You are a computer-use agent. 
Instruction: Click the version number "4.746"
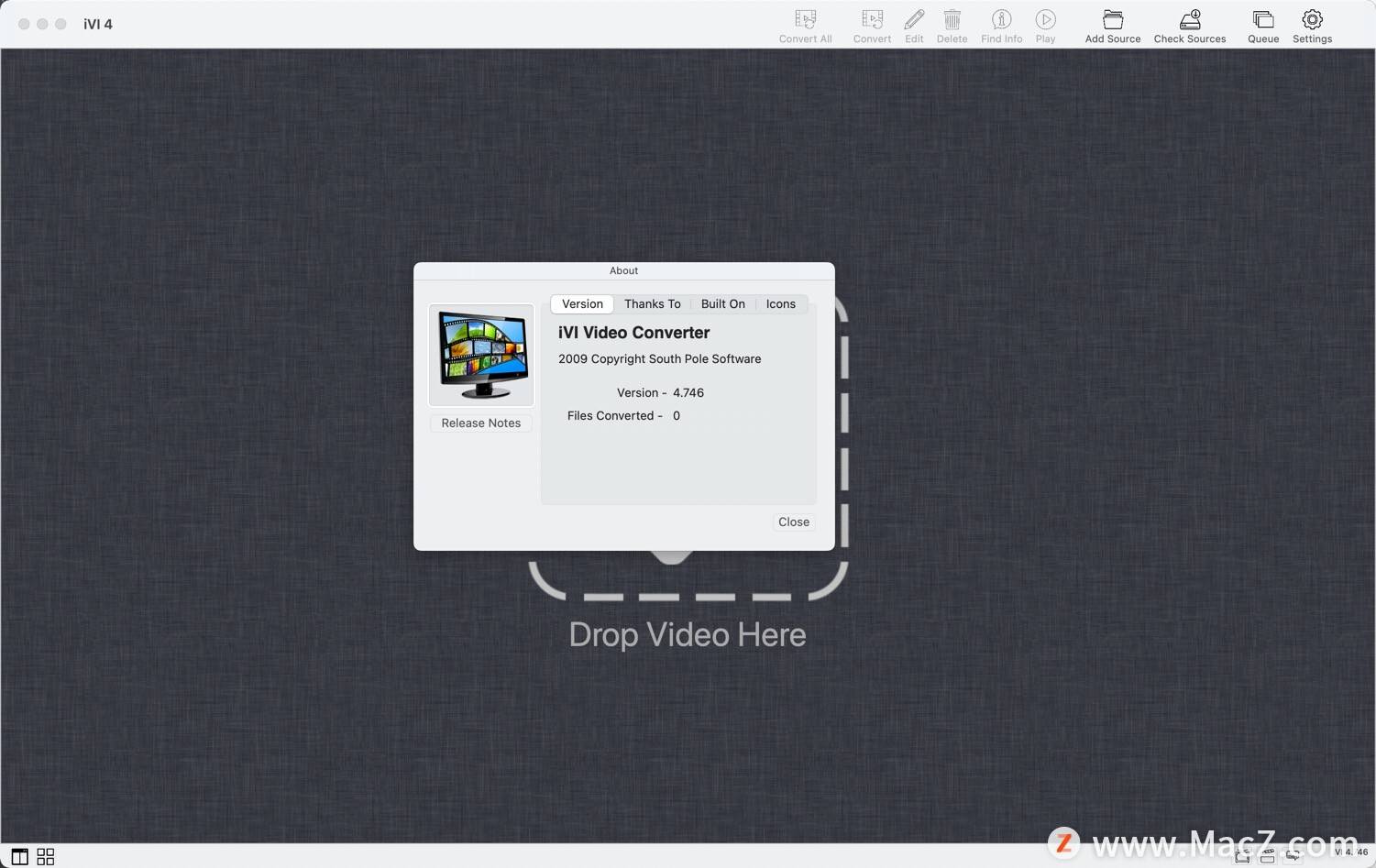click(688, 393)
